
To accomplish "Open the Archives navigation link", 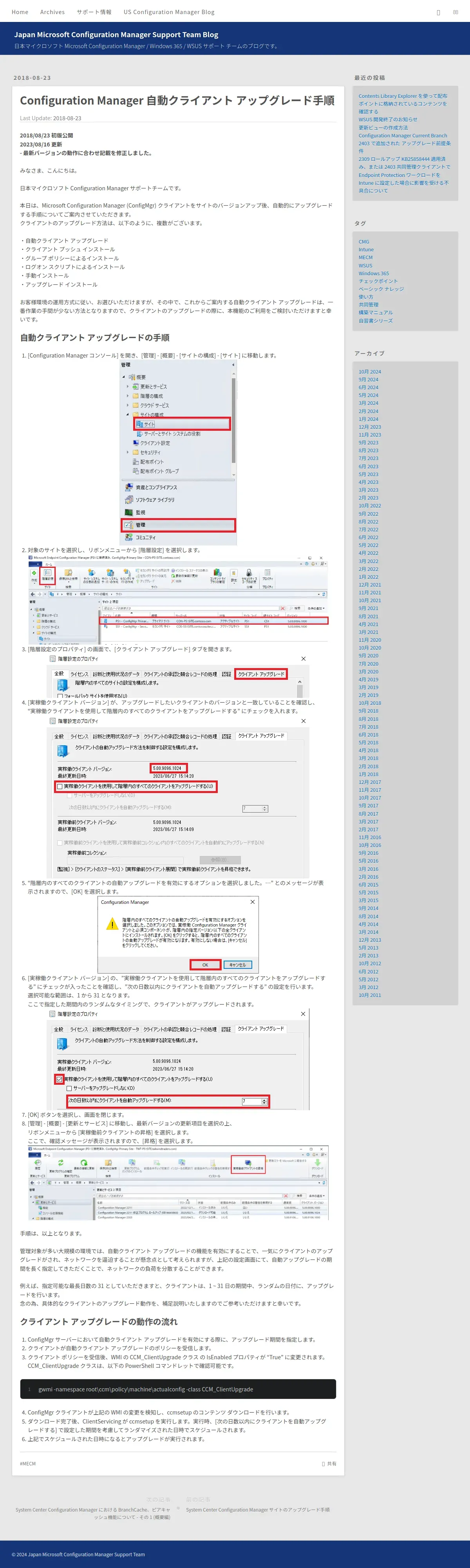I will 52,12.
